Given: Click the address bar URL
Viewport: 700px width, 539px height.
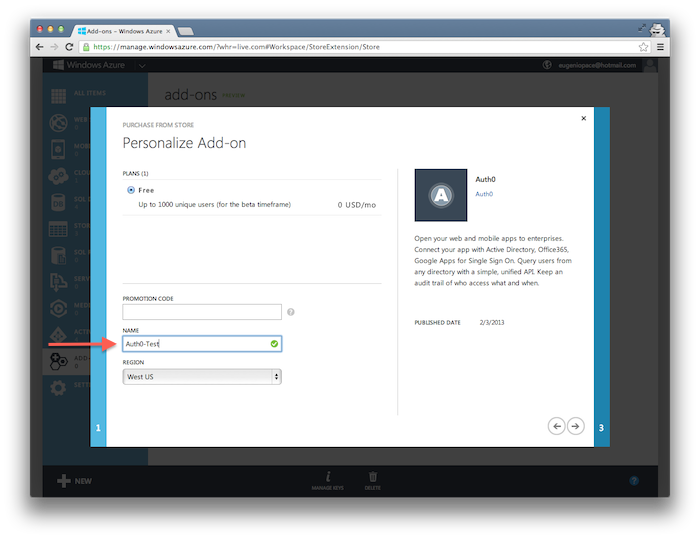Looking at the screenshot, I should 237,47.
